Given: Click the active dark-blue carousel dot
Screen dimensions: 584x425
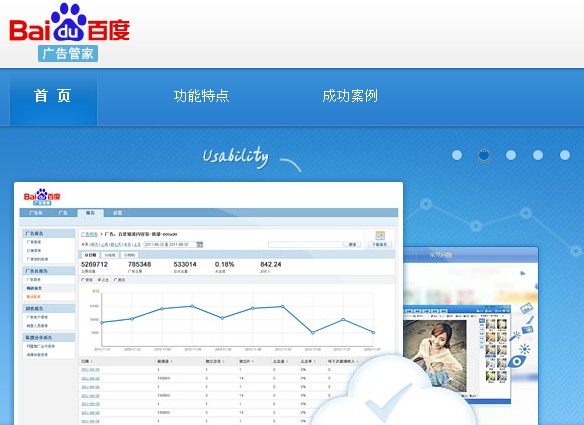Looking at the screenshot, I should coord(484,155).
